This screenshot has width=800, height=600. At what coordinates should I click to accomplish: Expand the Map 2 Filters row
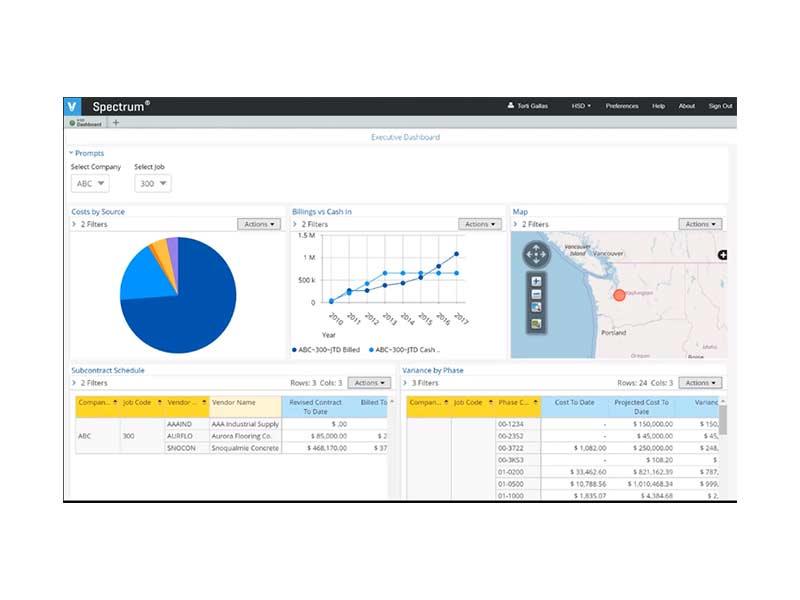[515, 224]
